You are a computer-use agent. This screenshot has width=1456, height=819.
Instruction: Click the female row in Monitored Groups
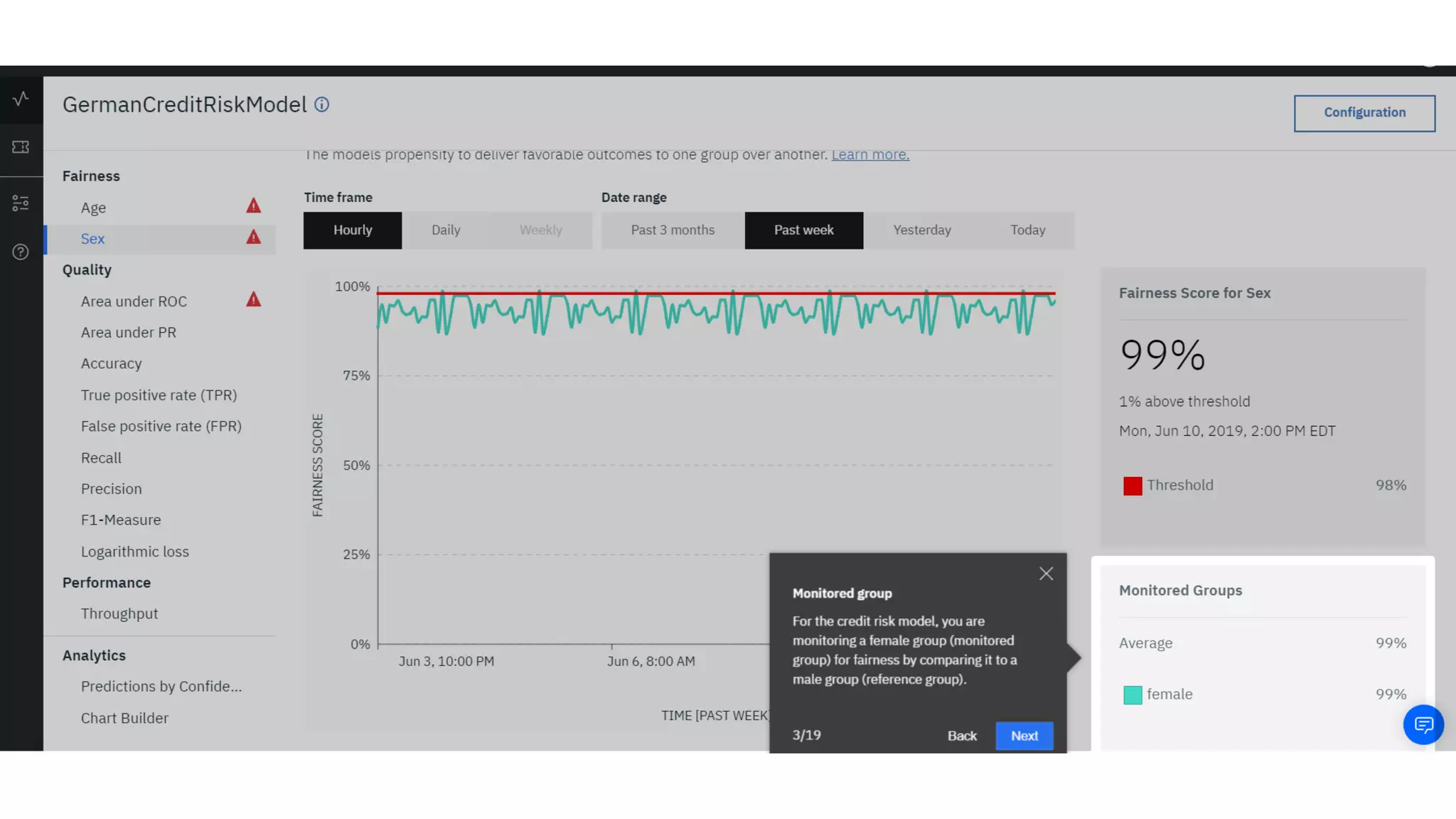pyautogui.click(x=1263, y=695)
